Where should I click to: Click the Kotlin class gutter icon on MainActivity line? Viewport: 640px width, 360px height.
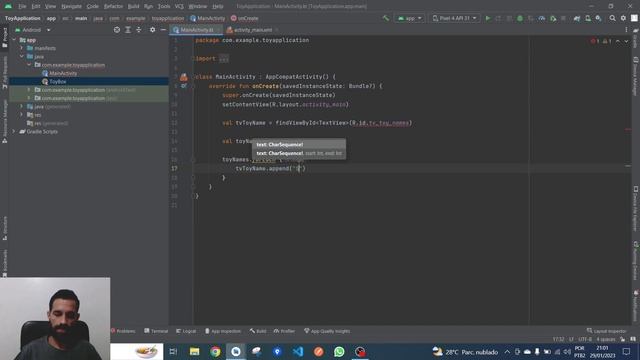pos(184,77)
